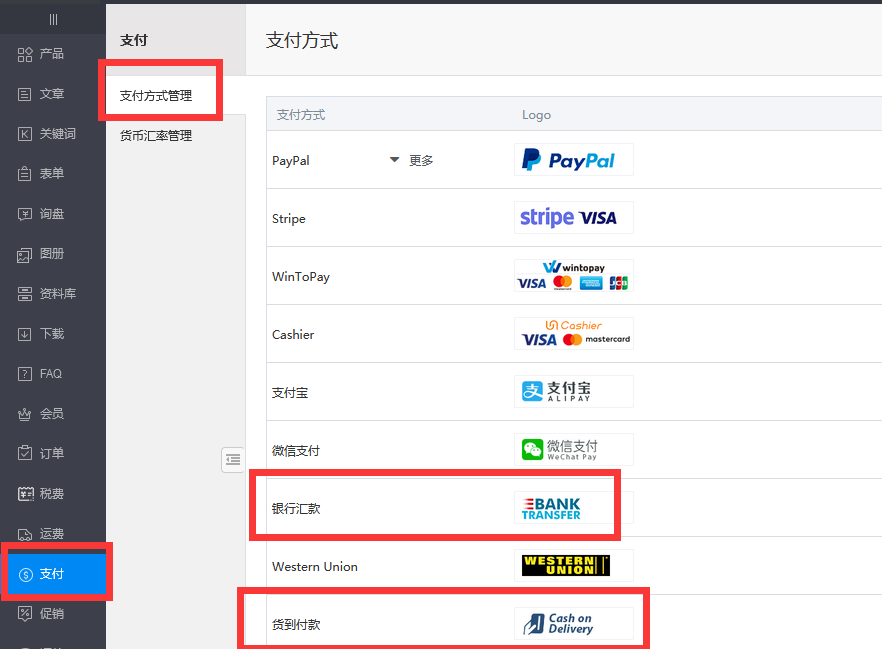Open the 文章 articles sidebar icon
882x649 pixels.
[26, 94]
